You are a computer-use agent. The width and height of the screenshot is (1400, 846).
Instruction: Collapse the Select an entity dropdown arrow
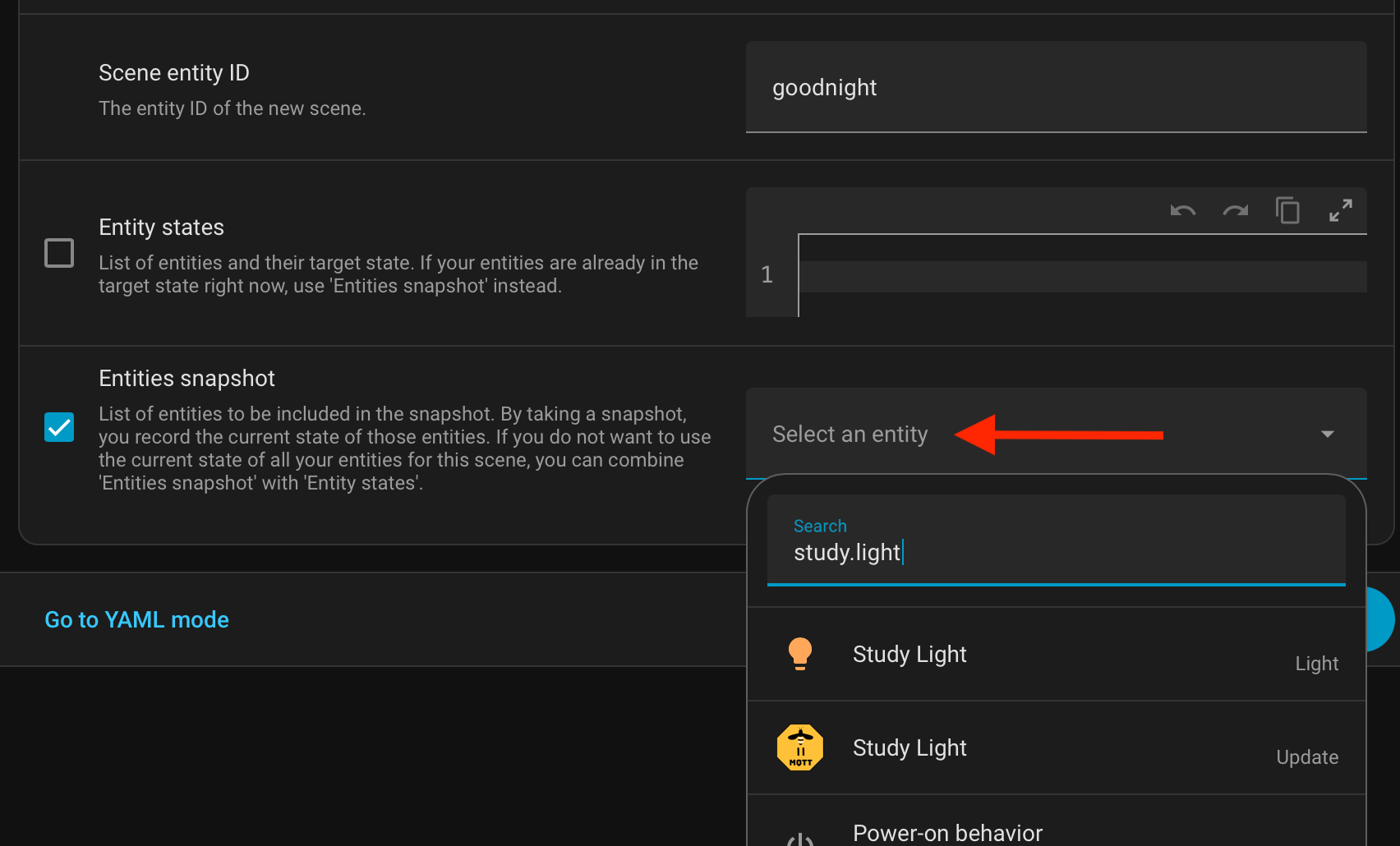(x=1327, y=434)
